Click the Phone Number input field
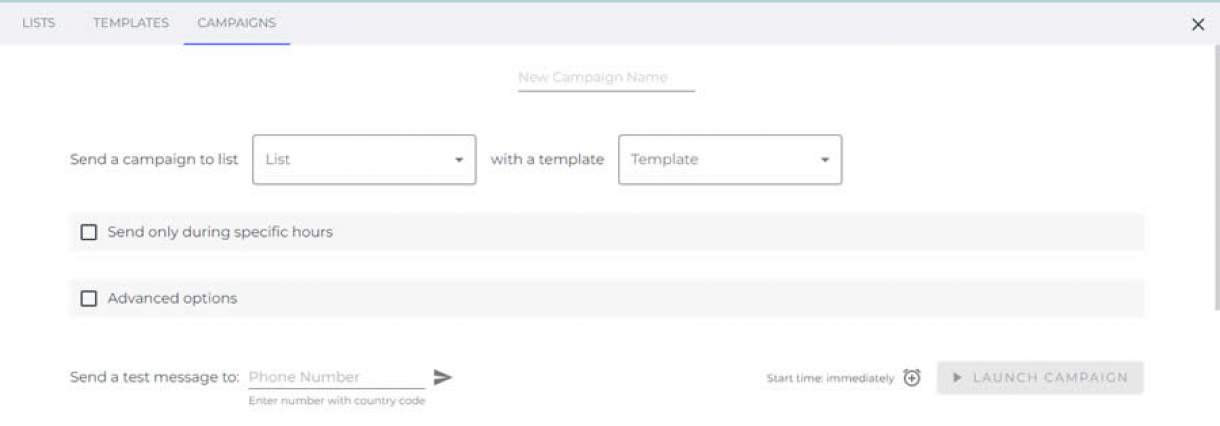 click(335, 377)
